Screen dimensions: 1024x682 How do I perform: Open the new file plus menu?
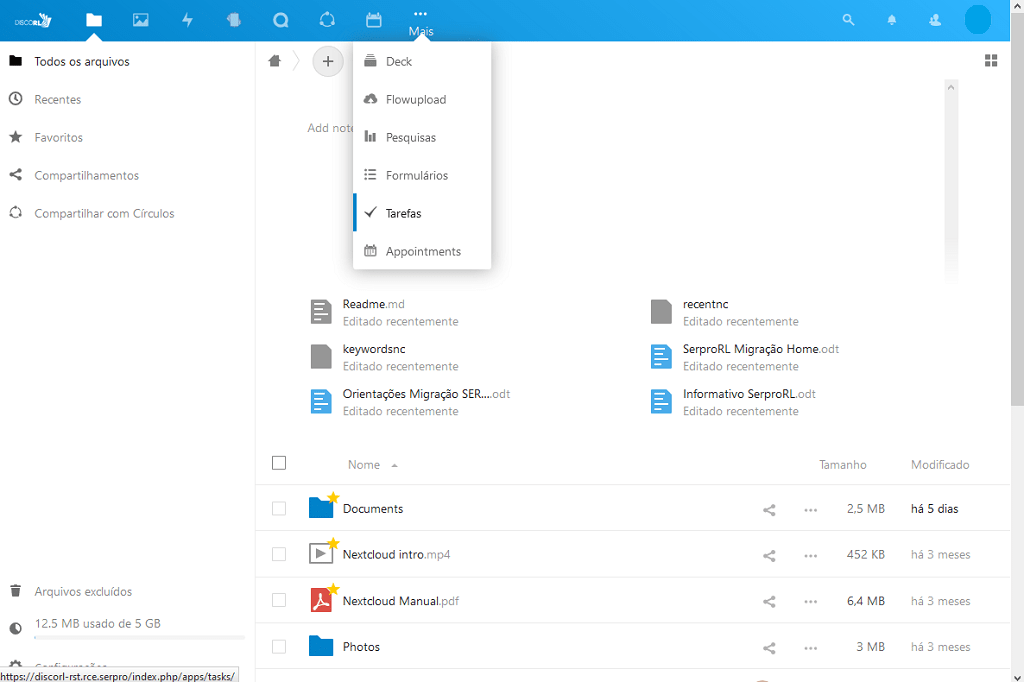(x=327, y=61)
